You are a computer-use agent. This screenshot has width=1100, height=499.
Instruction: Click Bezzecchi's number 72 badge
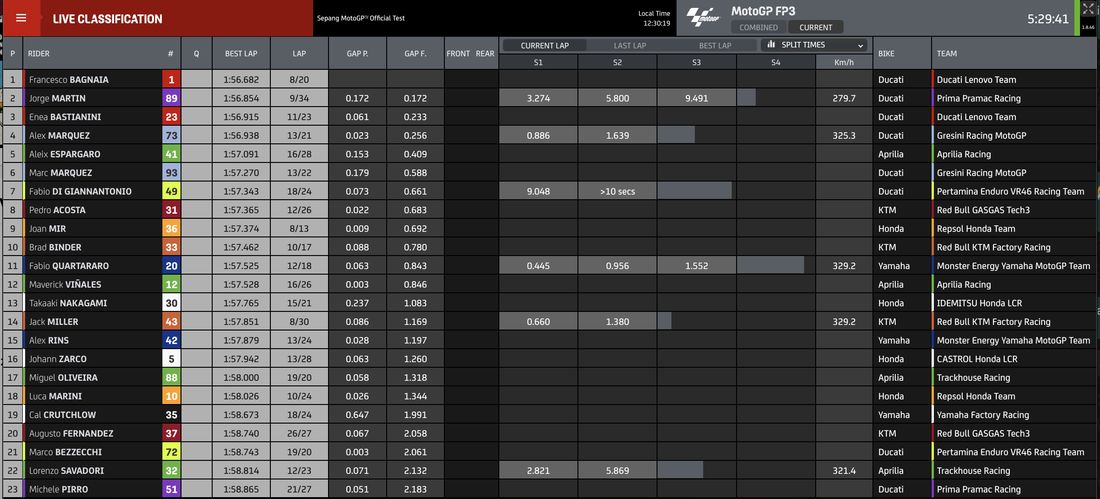click(x=171, y=452)
